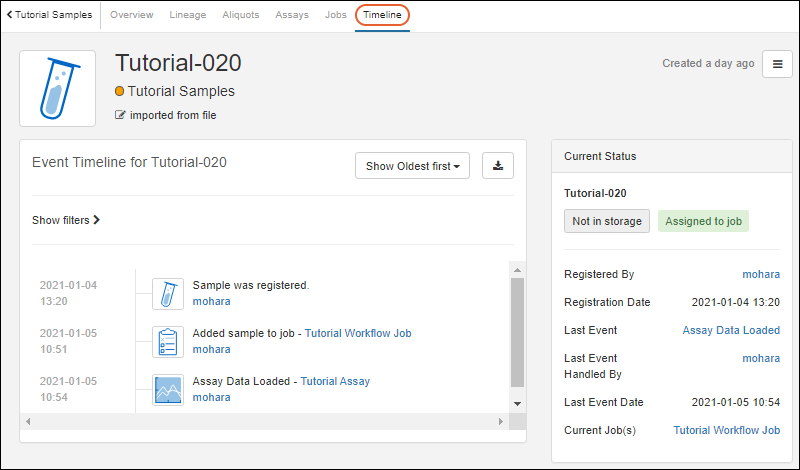Open the Aliquots tab
Viewport: 800px width, 470px height.
pyautogui.click(x=241, y=15)
